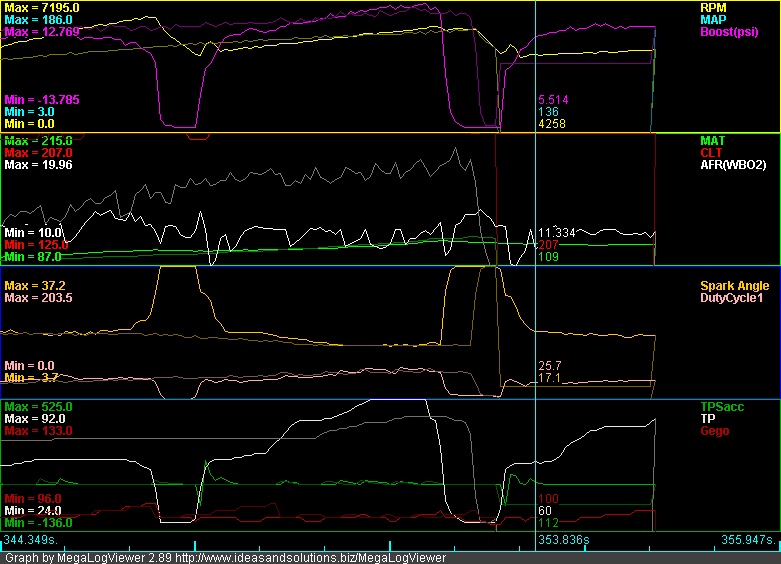The height and width of the screenshot is (564, 781).
Task: Click the Max = 186.0 MAP value
Action: pyautogui.click(x=38, y=20)
